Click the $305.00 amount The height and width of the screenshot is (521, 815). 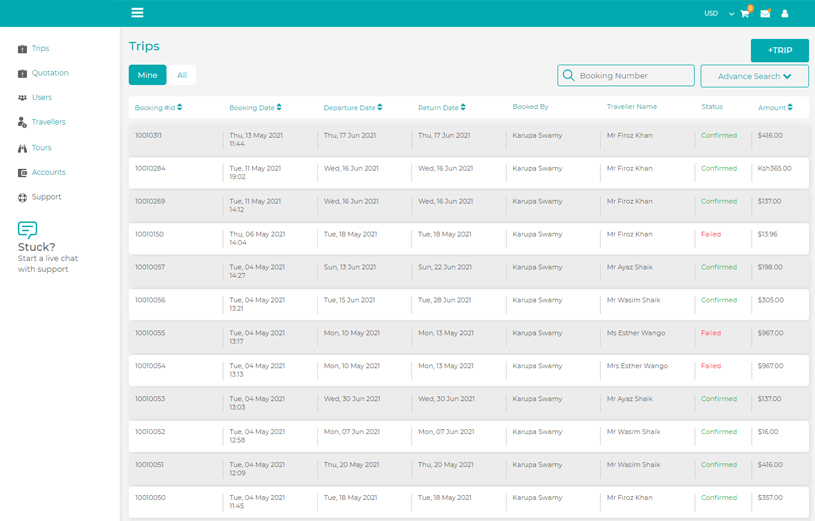[770, 300]
